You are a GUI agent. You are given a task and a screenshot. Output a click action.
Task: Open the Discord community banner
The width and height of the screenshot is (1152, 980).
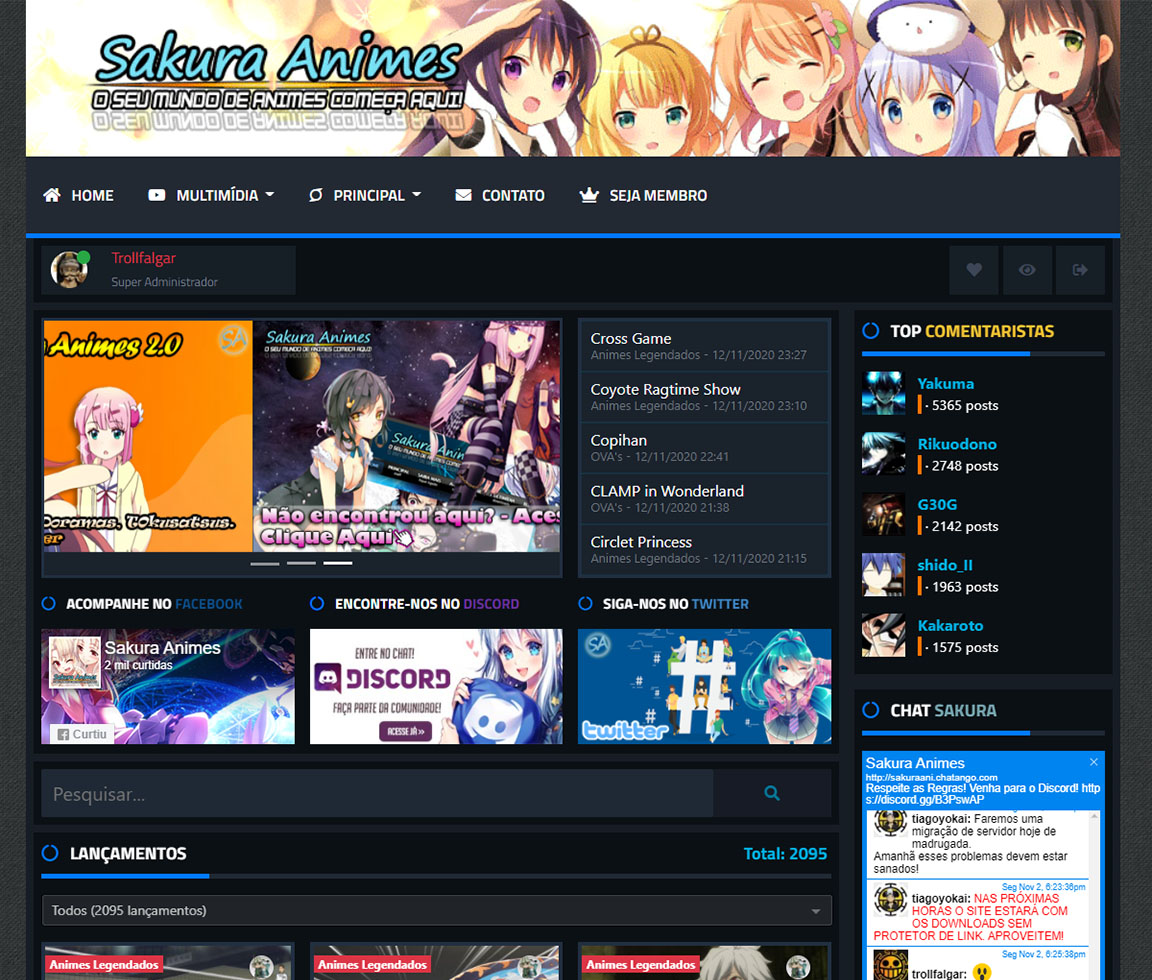(x=436, y=686)
